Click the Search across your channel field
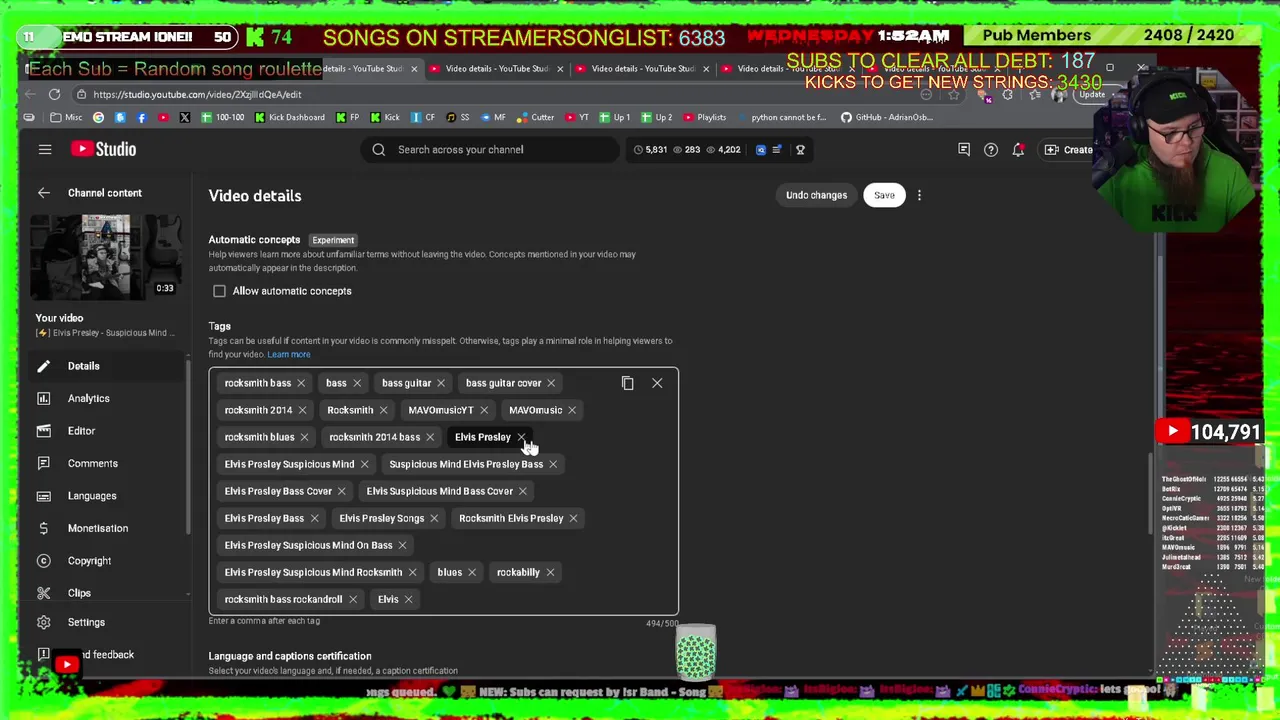Viewport: 1280px width, 720px height. [490, 150]
